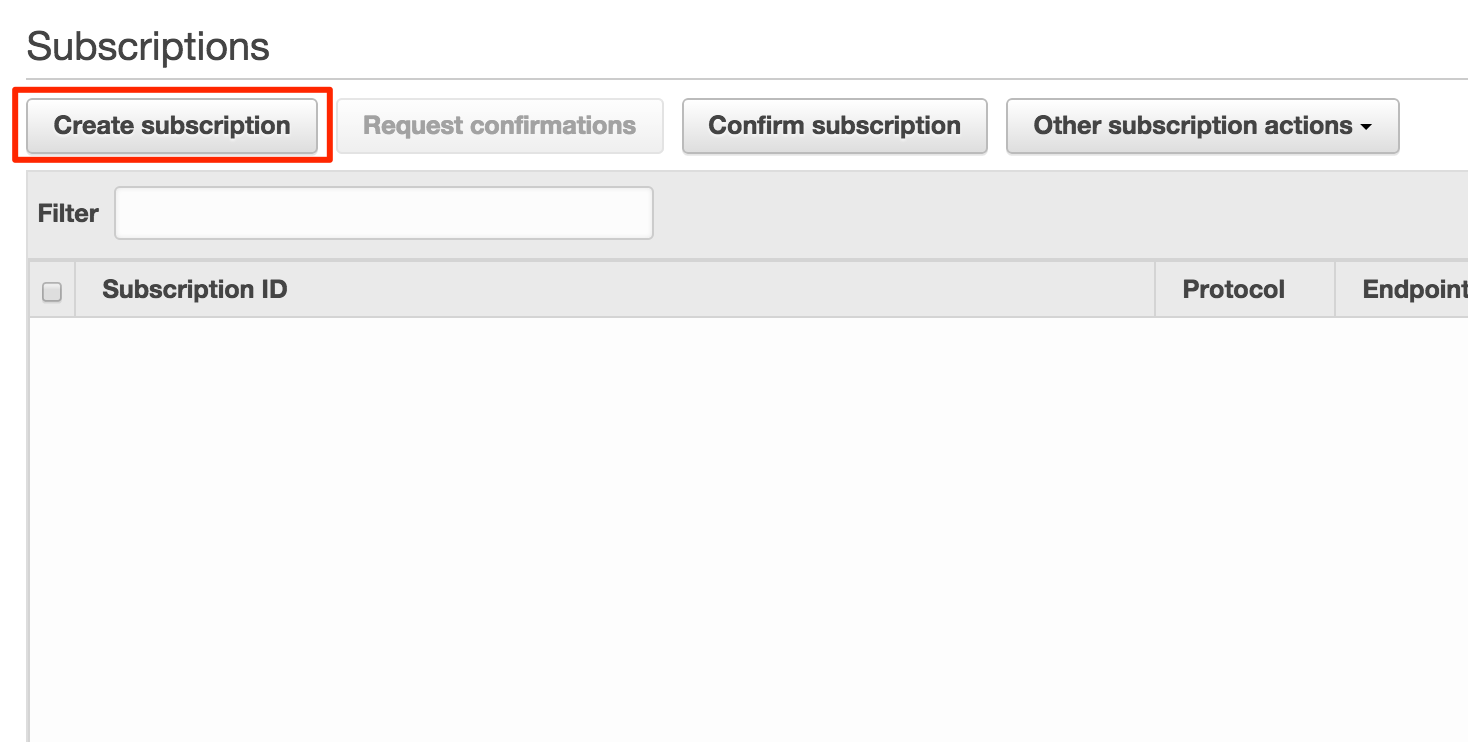Select Other subscription actions in the toolbar
The width and height of the screenshot is (1468, 742).
click(1201, 126)
